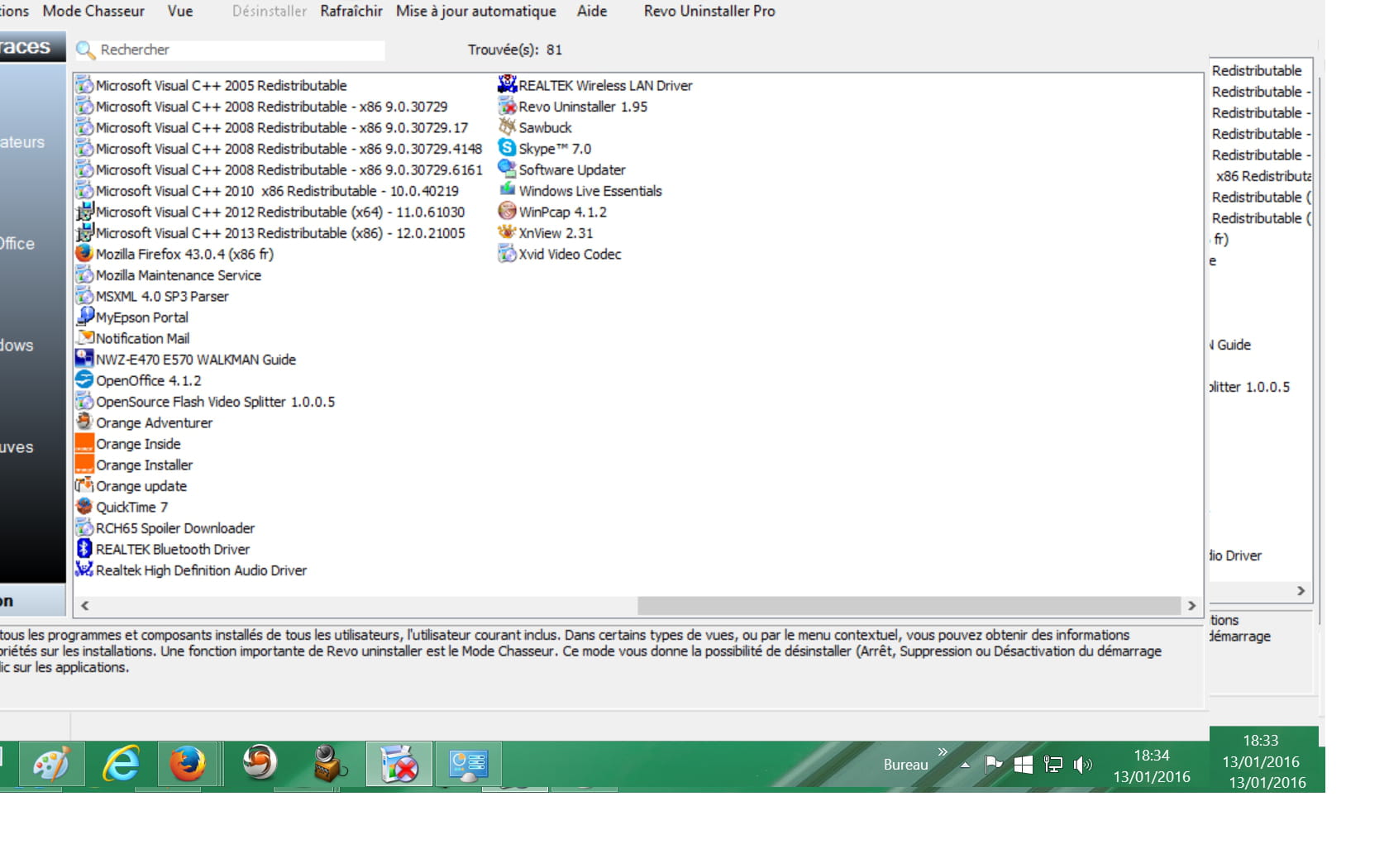Open Mise à jour automatique menu
1389x868 pixels.
click(x=476, y=11)
